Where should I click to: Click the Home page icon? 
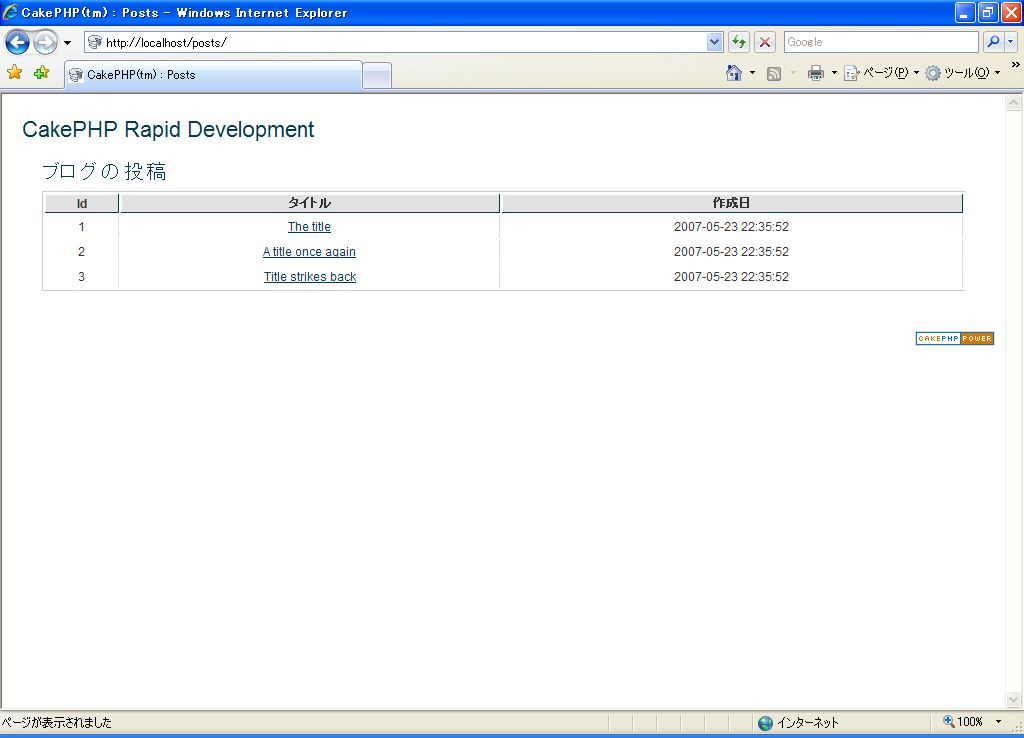coord(734,73)
